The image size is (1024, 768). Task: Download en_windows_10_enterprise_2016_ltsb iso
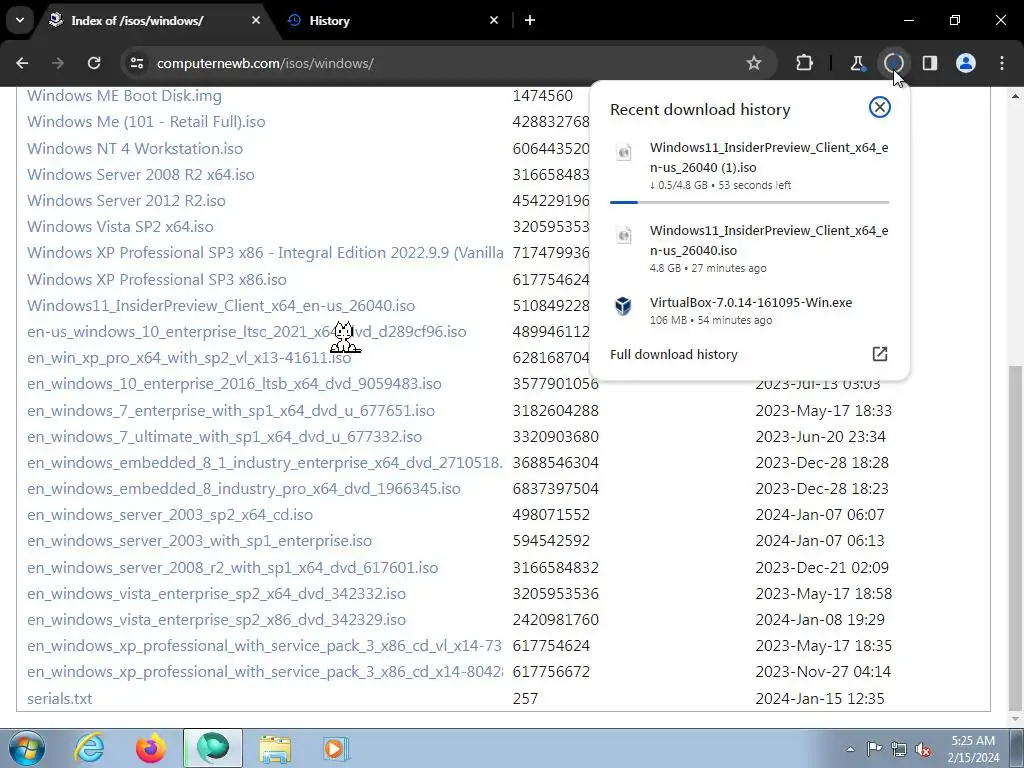point(234,384)
